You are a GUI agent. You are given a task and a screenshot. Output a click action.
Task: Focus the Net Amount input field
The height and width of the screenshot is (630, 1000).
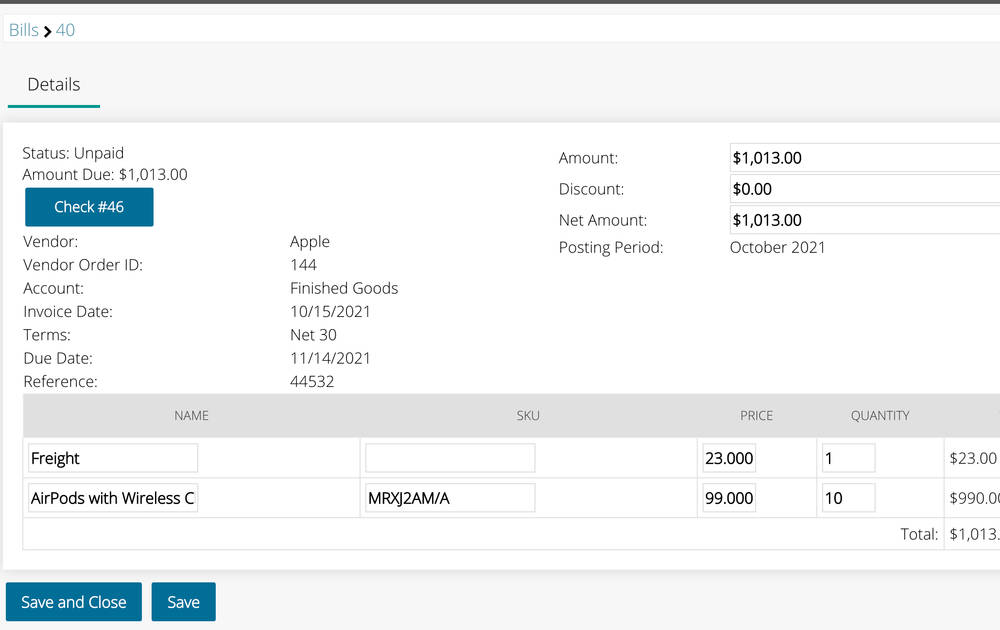[864, 220]
